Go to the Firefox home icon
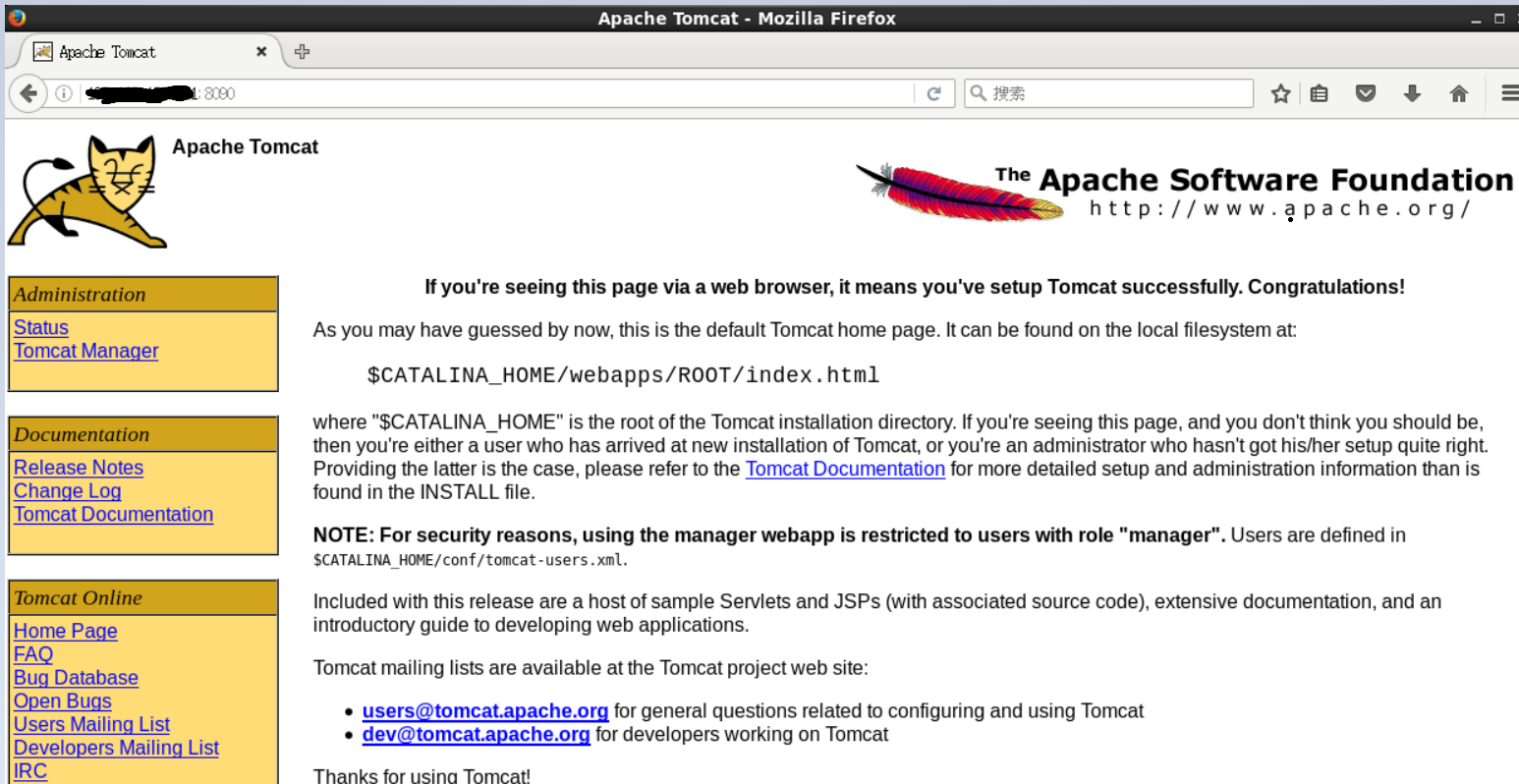 [x=1459, y=93]
